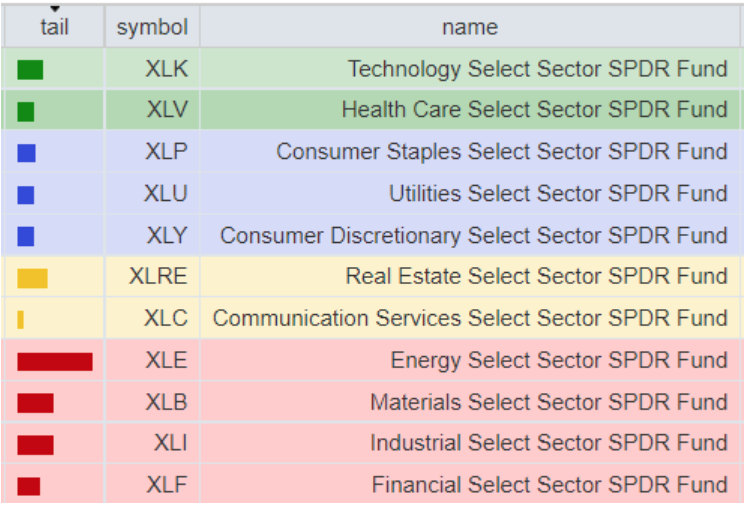Open Health Care Select Sector SPDR Fund
The height and width of the screenshot is (506, 744).
(x=534, y=110)
